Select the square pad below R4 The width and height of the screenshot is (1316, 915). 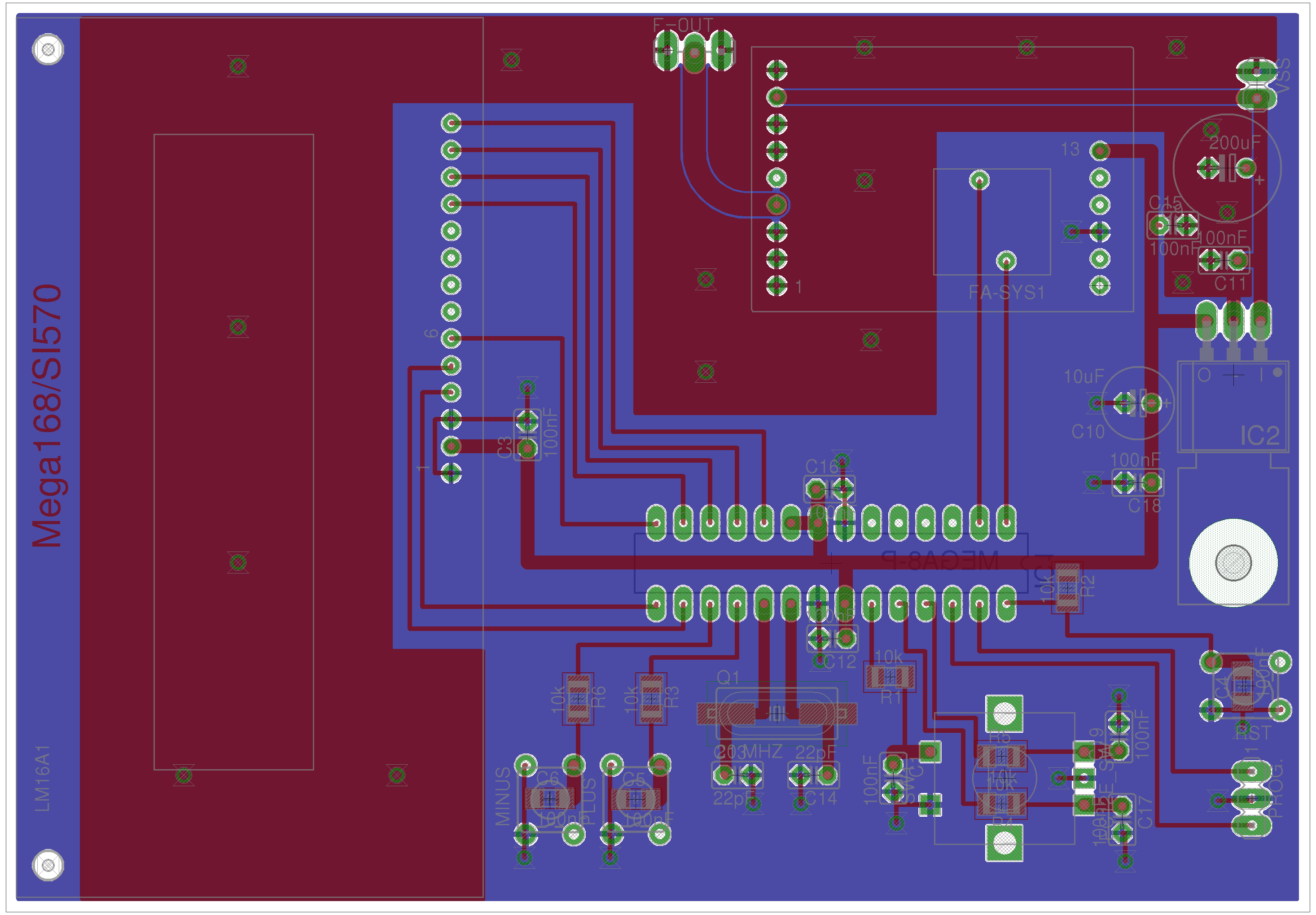(1004, 843)
